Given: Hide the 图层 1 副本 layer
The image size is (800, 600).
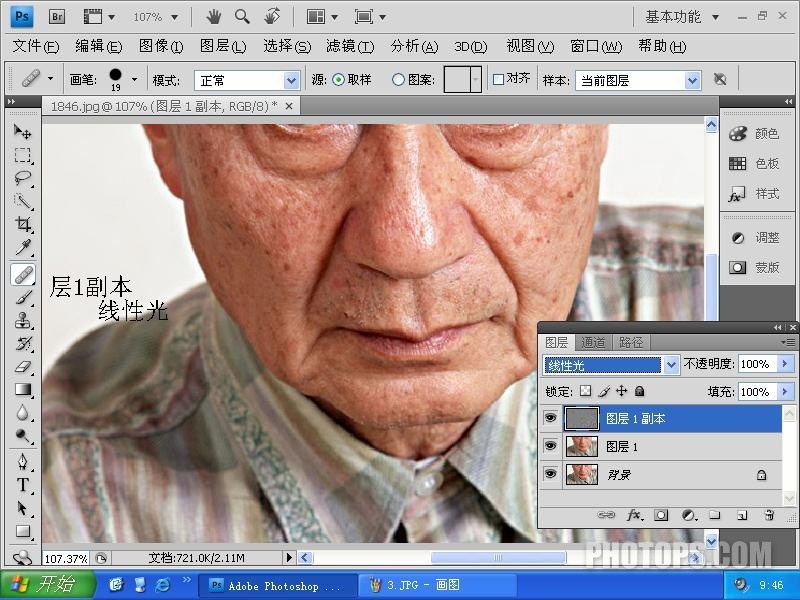Looking at the screenshot, I should click(550, 418).
